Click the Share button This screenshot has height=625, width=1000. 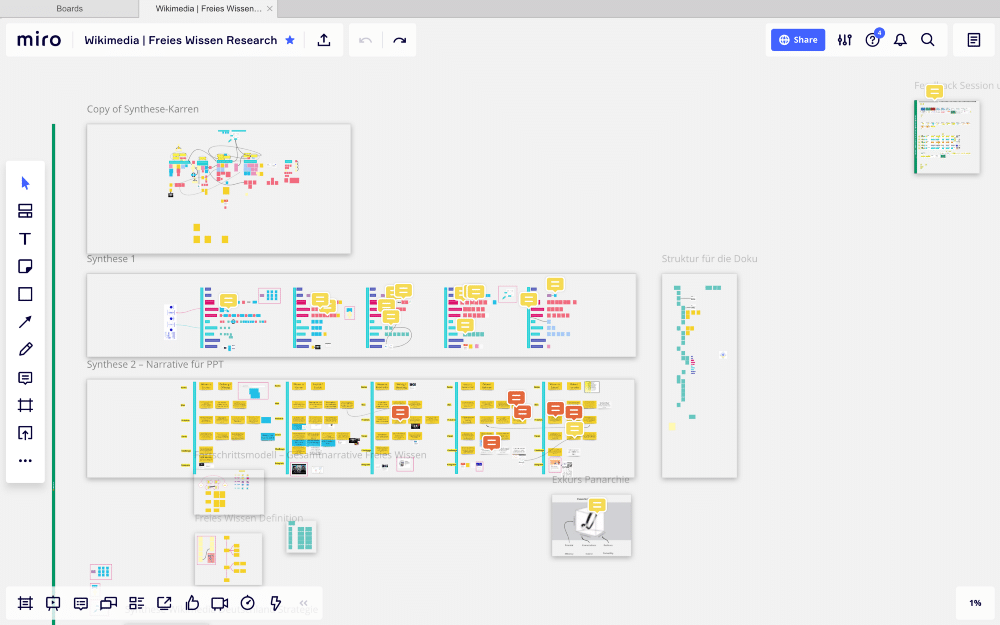(x=798, y=40)
